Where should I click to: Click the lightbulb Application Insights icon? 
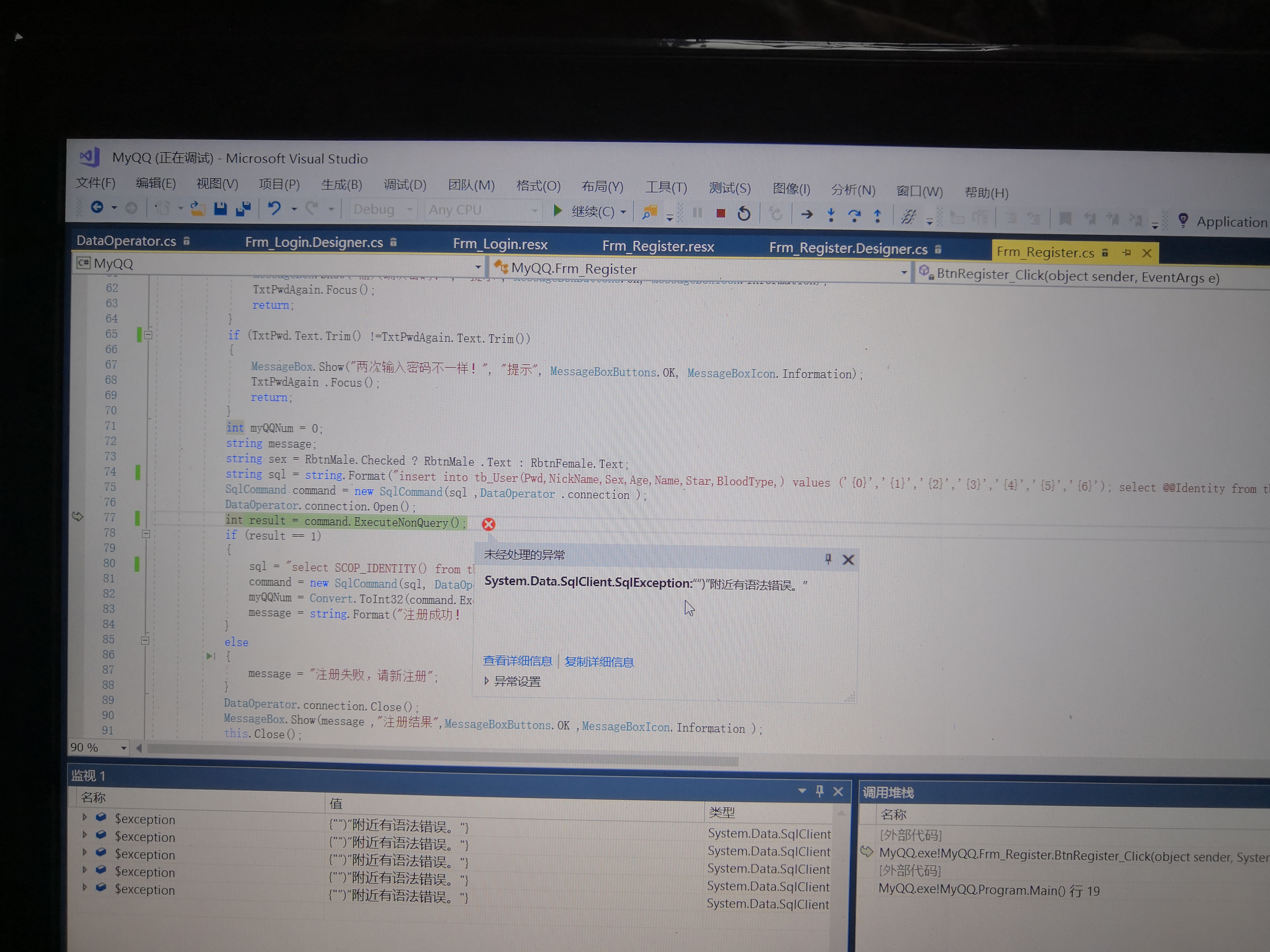(x=1183, y=220)
